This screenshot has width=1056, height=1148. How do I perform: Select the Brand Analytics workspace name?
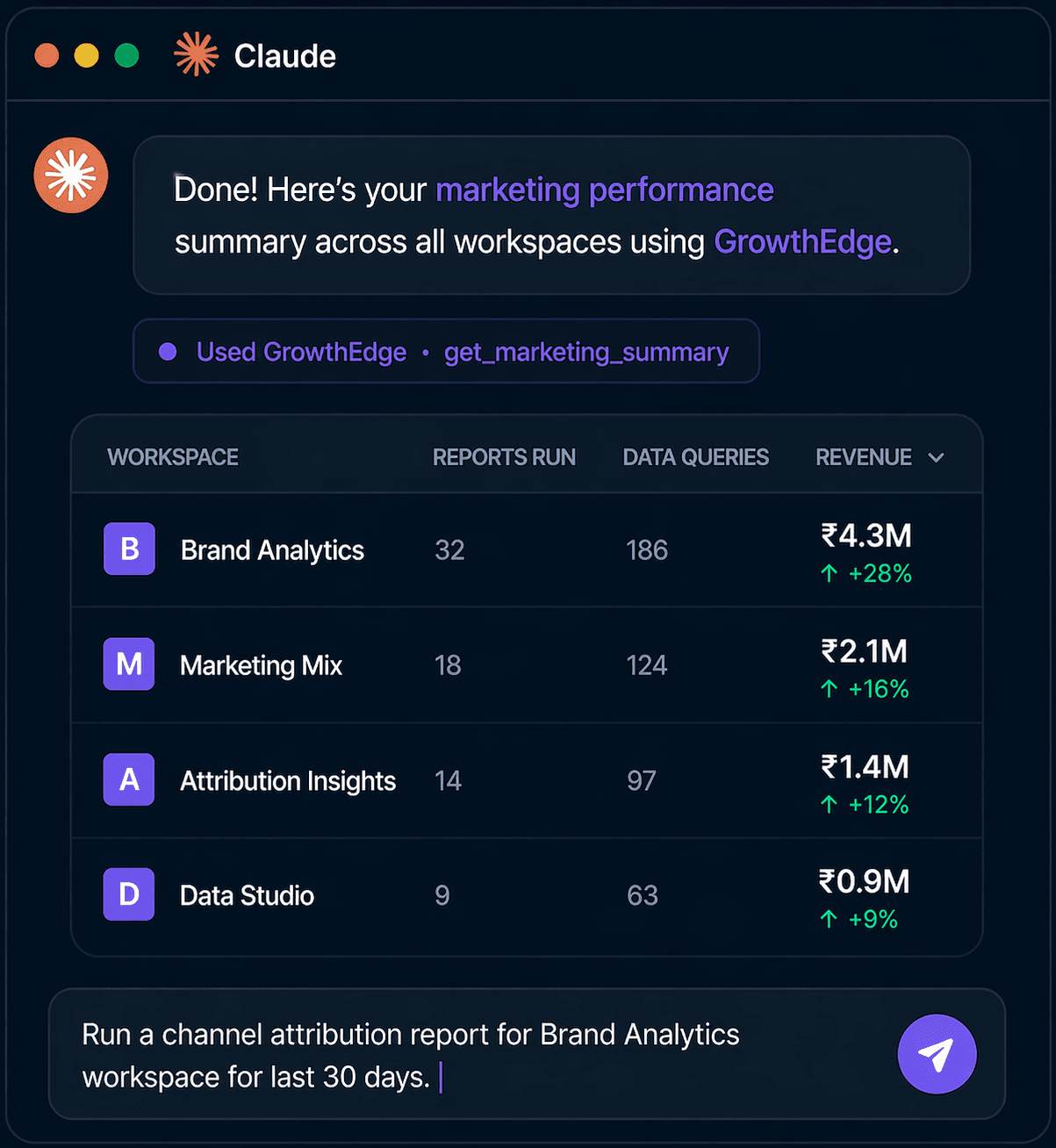click(272, 550)
